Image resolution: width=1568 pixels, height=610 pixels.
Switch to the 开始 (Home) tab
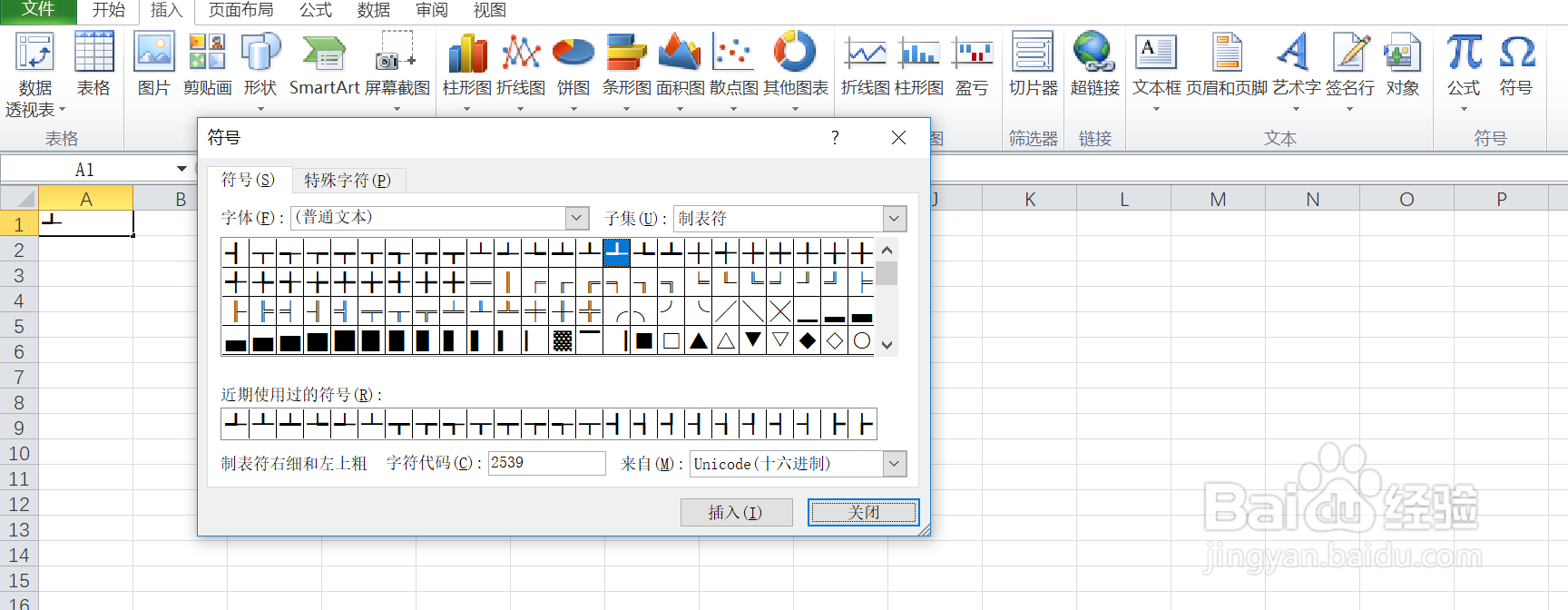point(109,10)
